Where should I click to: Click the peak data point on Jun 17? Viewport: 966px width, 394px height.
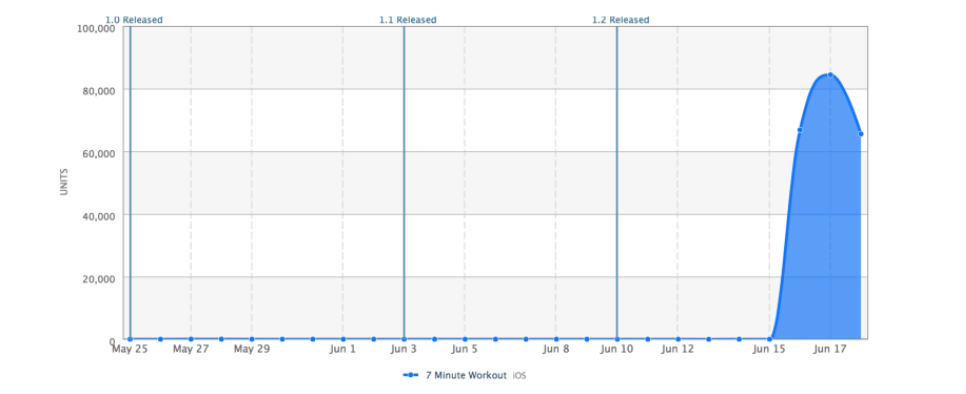click(x=830, y=75)
